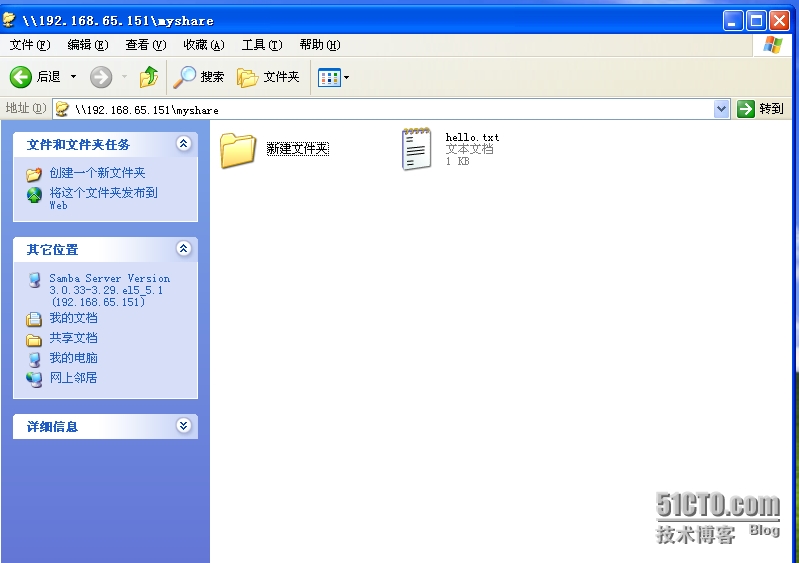Open the 收藏(A) menu
799x563 pixels.
pyautogui.click(x=204, y=45)
